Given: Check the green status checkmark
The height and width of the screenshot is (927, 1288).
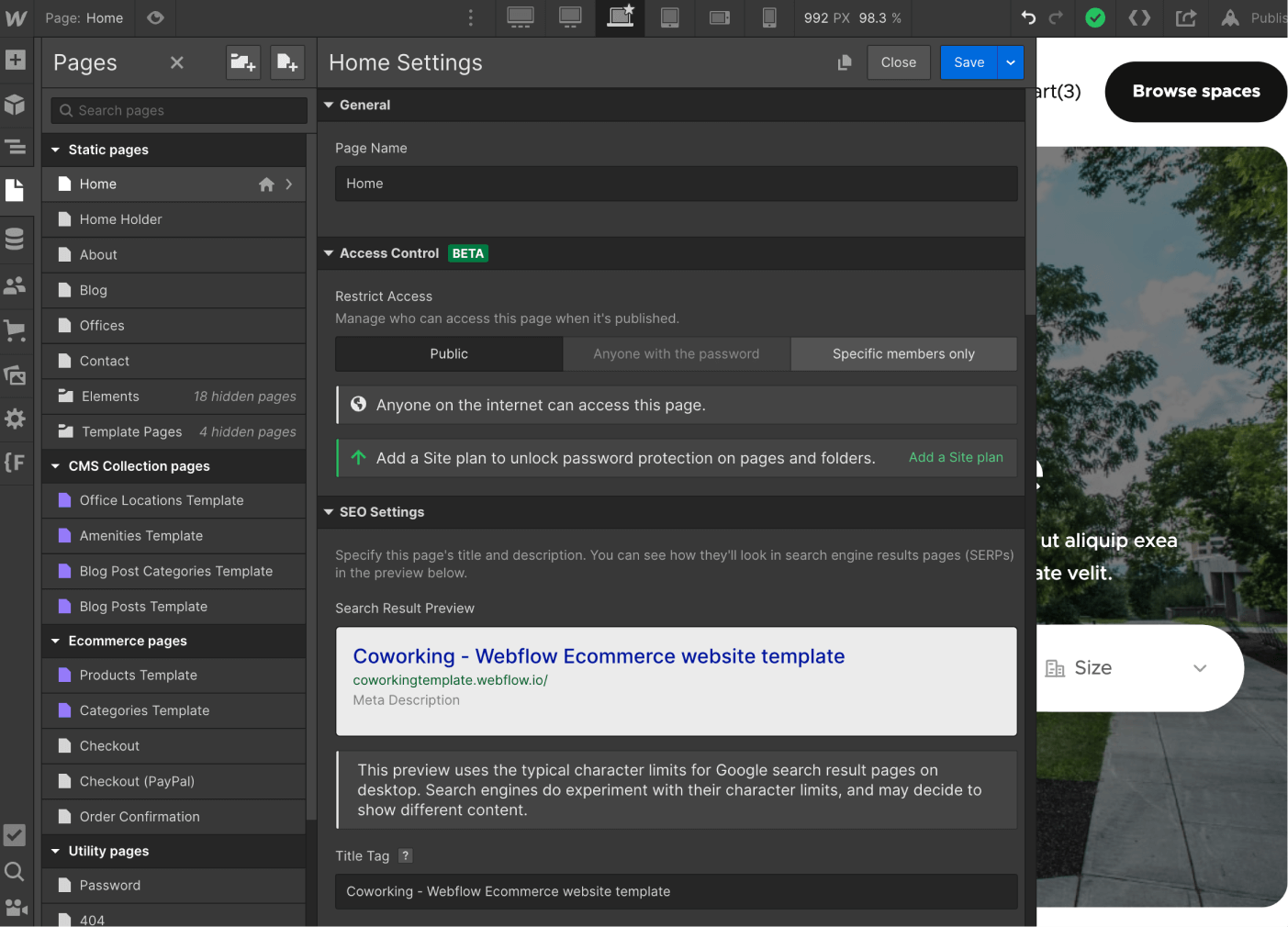Looking at the screenshot, I should [1095, 17].
